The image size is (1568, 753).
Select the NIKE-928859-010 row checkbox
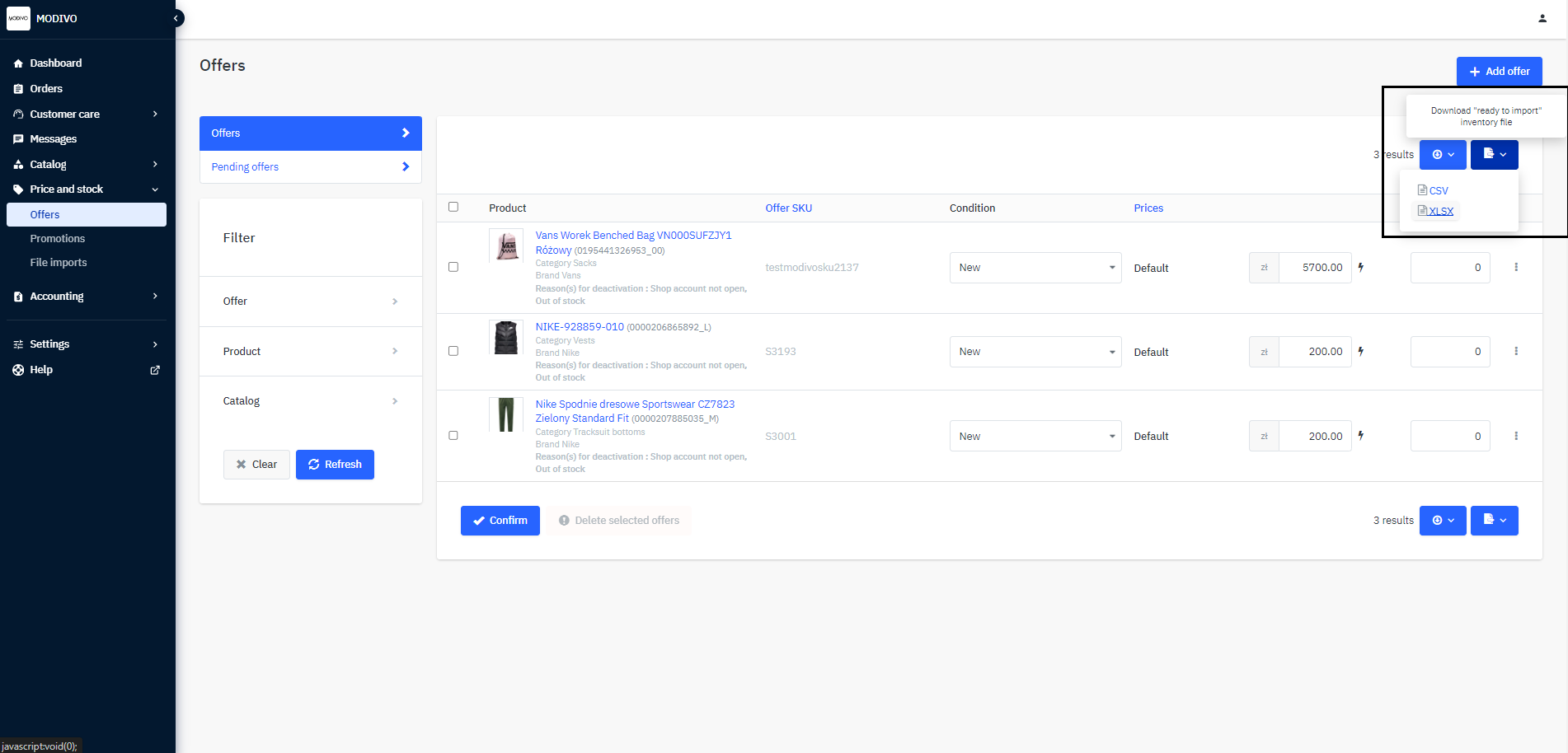(453, 351)
